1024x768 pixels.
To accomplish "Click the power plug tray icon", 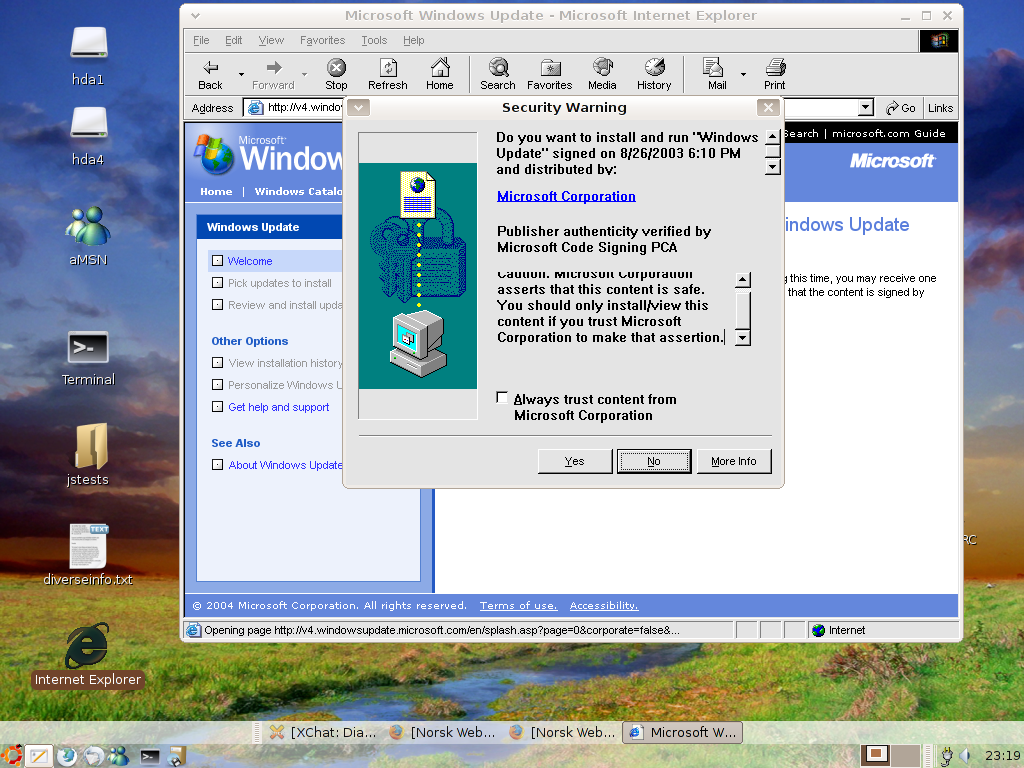I will (x=946, y=756).
